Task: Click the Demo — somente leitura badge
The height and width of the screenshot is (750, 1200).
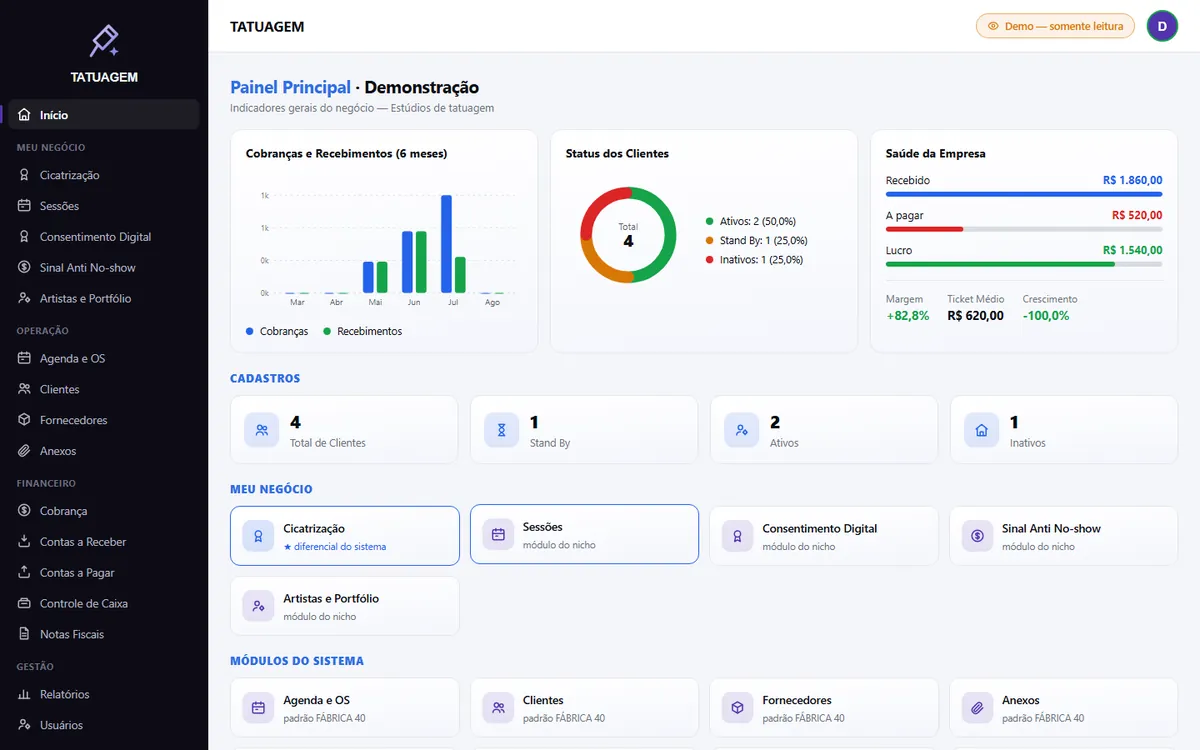Action: tap(1055, 26)
